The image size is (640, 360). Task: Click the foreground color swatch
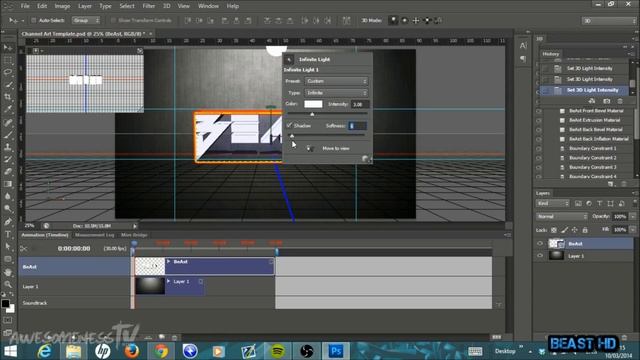pos(5,303)
